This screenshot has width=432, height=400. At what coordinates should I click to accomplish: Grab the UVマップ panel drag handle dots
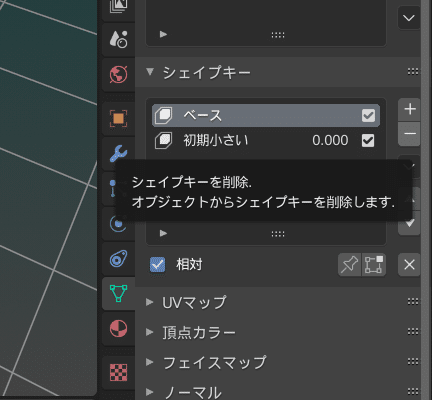coord(413,302)
